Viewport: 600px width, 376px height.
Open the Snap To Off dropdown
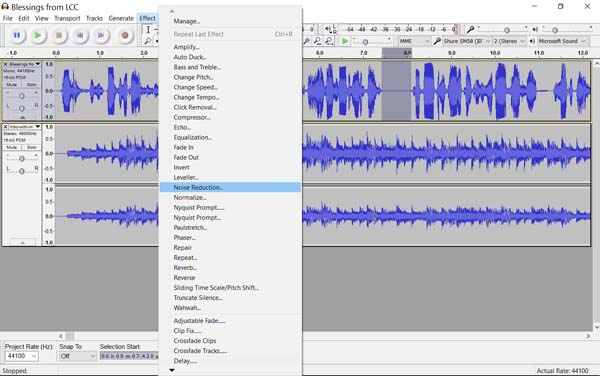tap(77, 356)
